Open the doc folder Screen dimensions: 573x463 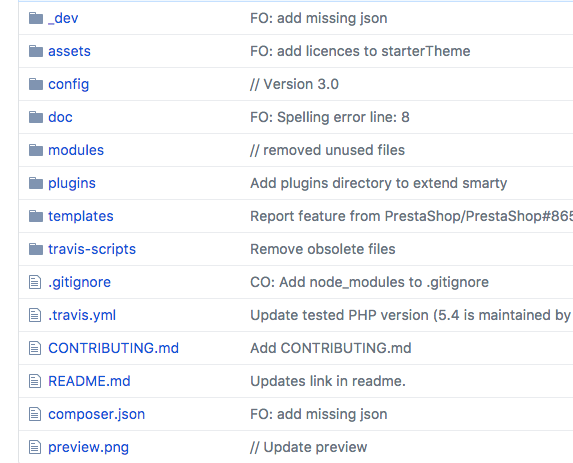tap(60, 117)
